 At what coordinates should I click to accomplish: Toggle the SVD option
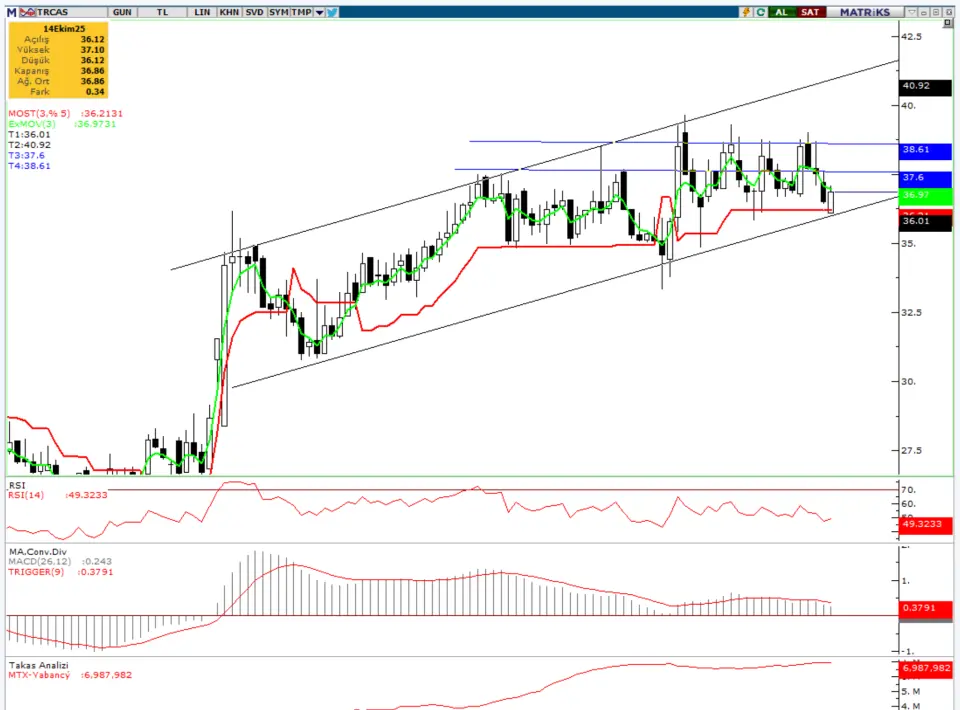click(x=254, y=11)
